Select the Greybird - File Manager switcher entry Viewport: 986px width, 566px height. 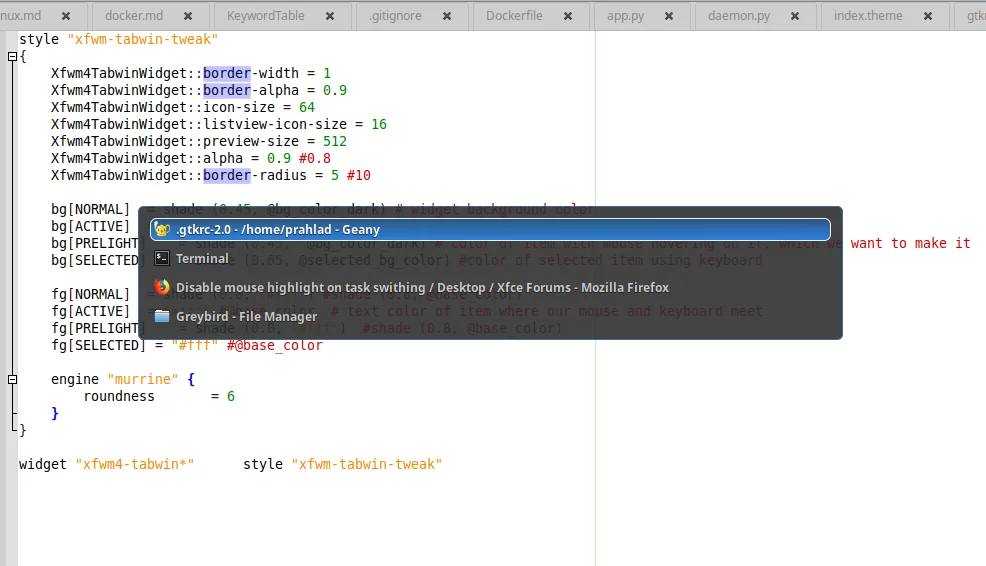246,316
